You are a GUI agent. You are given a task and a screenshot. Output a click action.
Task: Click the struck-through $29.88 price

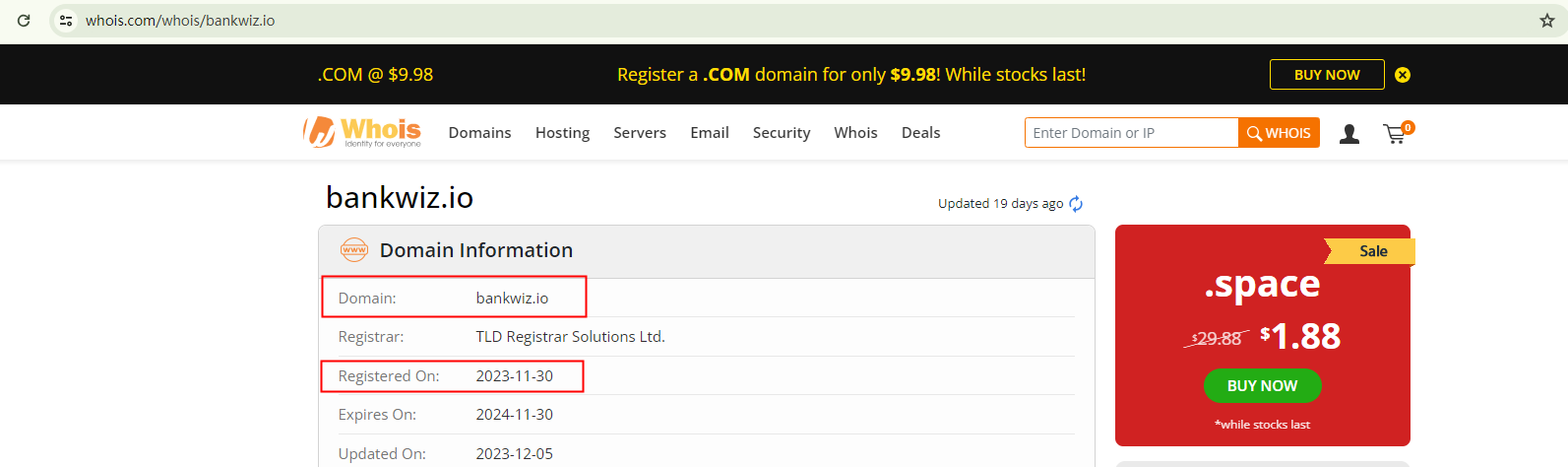click(1217, 338)
